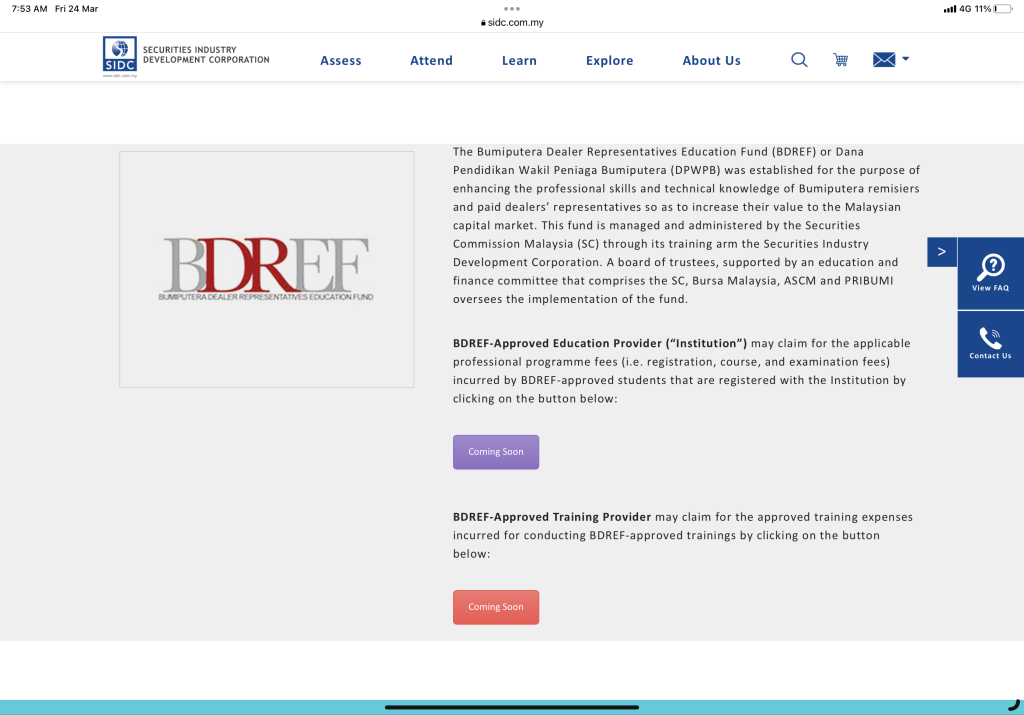Open the About Us menu
Screen dimensions: 1024x715
711,61
